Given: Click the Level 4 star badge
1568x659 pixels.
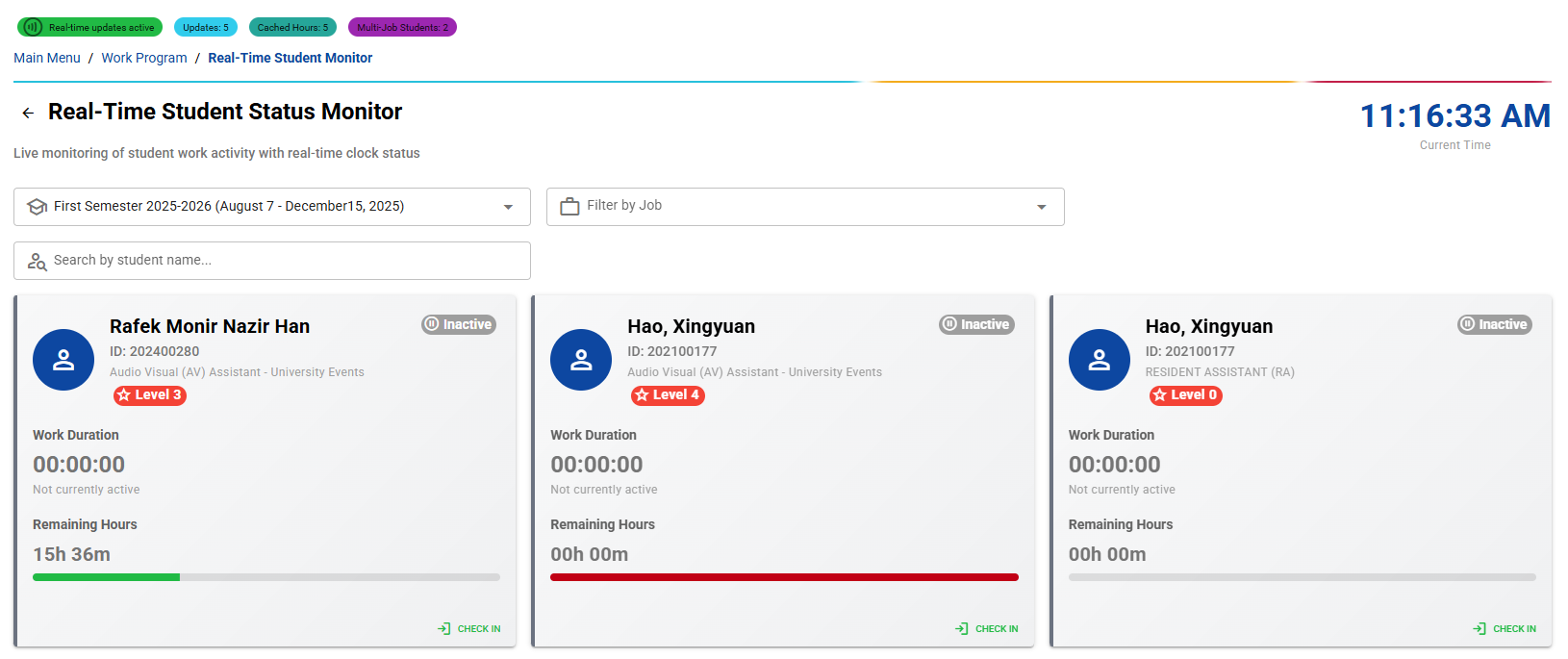Looking at the screenshot, I should click(668, 395).
